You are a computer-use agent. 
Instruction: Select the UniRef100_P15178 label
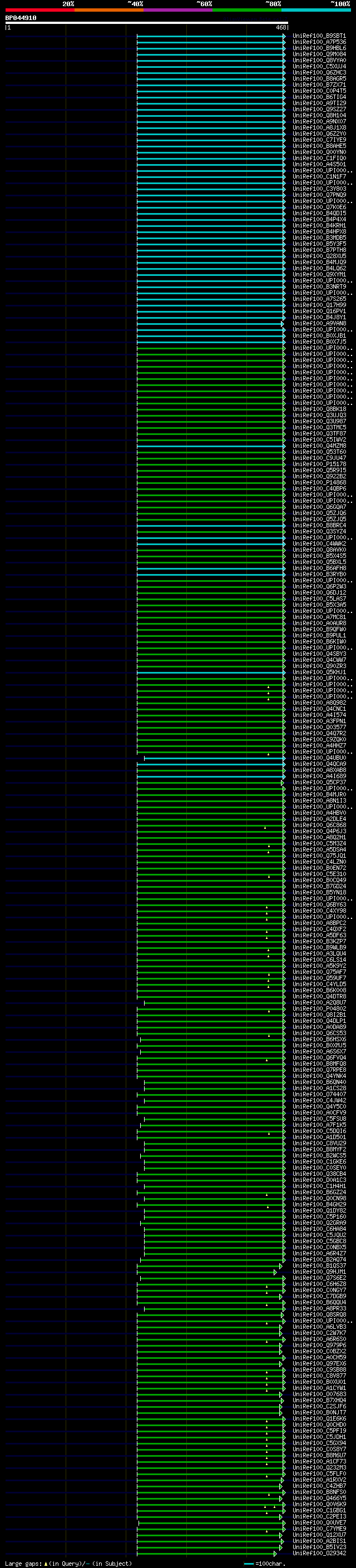(319, 464)
